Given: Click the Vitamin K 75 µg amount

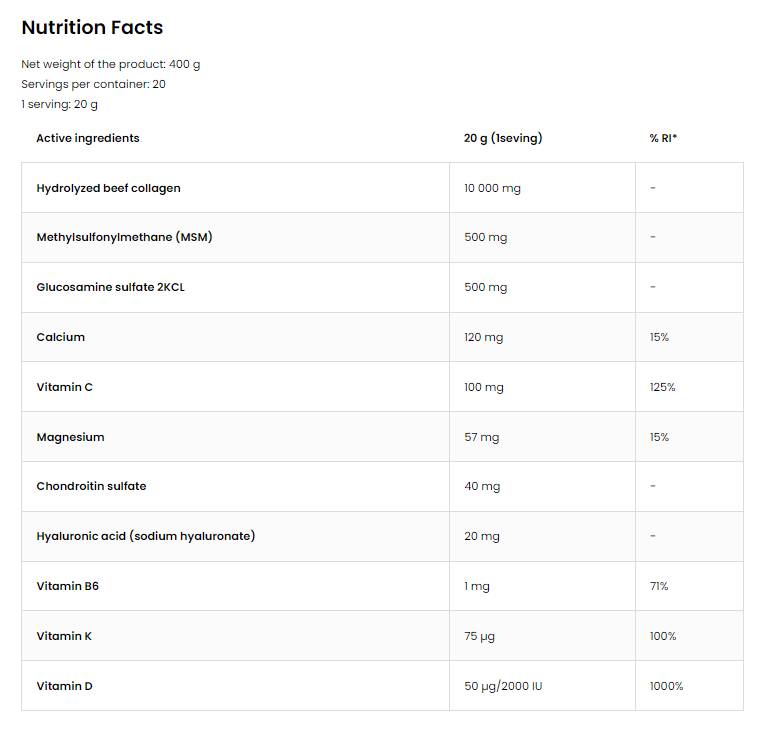Looking at the screenshot, I should pos(481,636).
